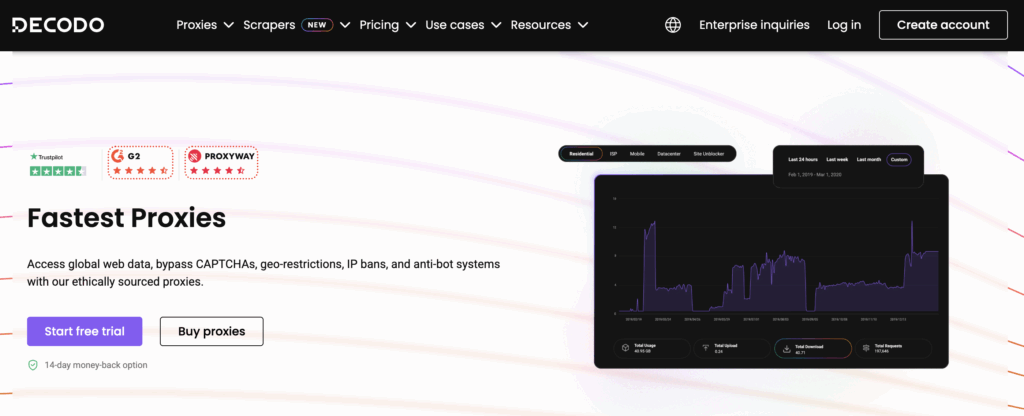Viewport: 1024px width, 416px height.
Task: Click the Total Usage cube icon
Action: coord(624,348)
